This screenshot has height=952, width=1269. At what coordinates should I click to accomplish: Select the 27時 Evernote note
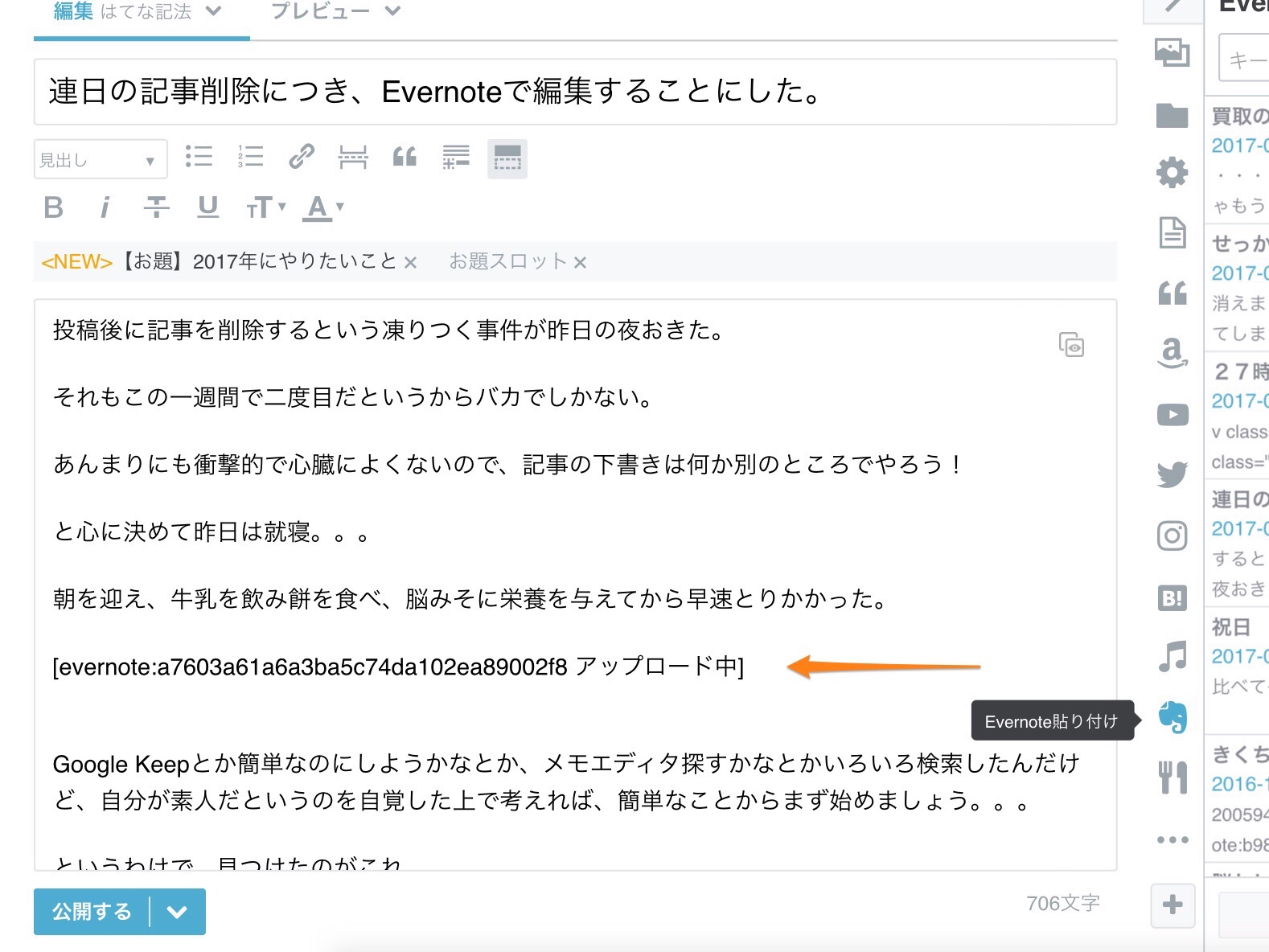[1238, 415]
